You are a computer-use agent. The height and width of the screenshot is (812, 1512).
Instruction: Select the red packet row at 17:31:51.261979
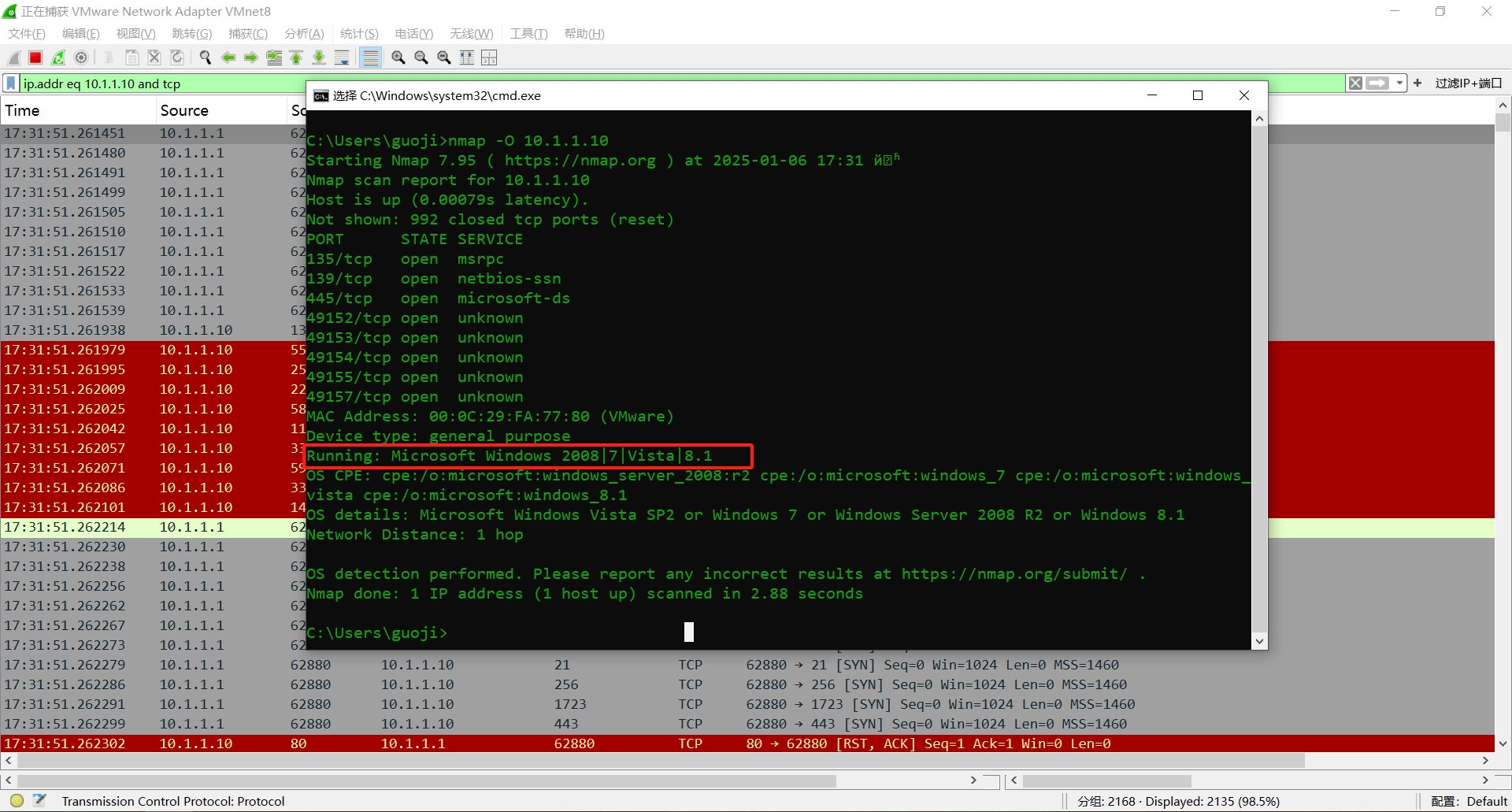point(748,350)
